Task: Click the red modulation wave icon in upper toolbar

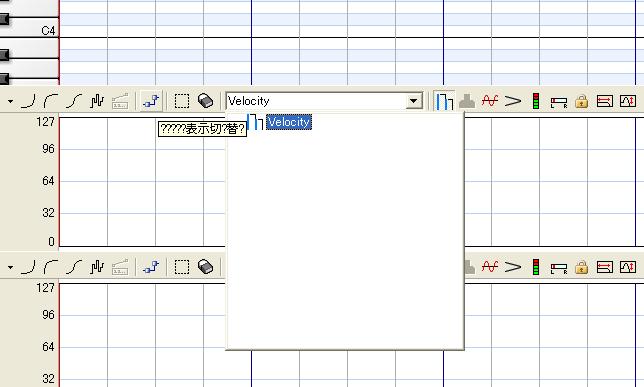Action: point(490,101)
